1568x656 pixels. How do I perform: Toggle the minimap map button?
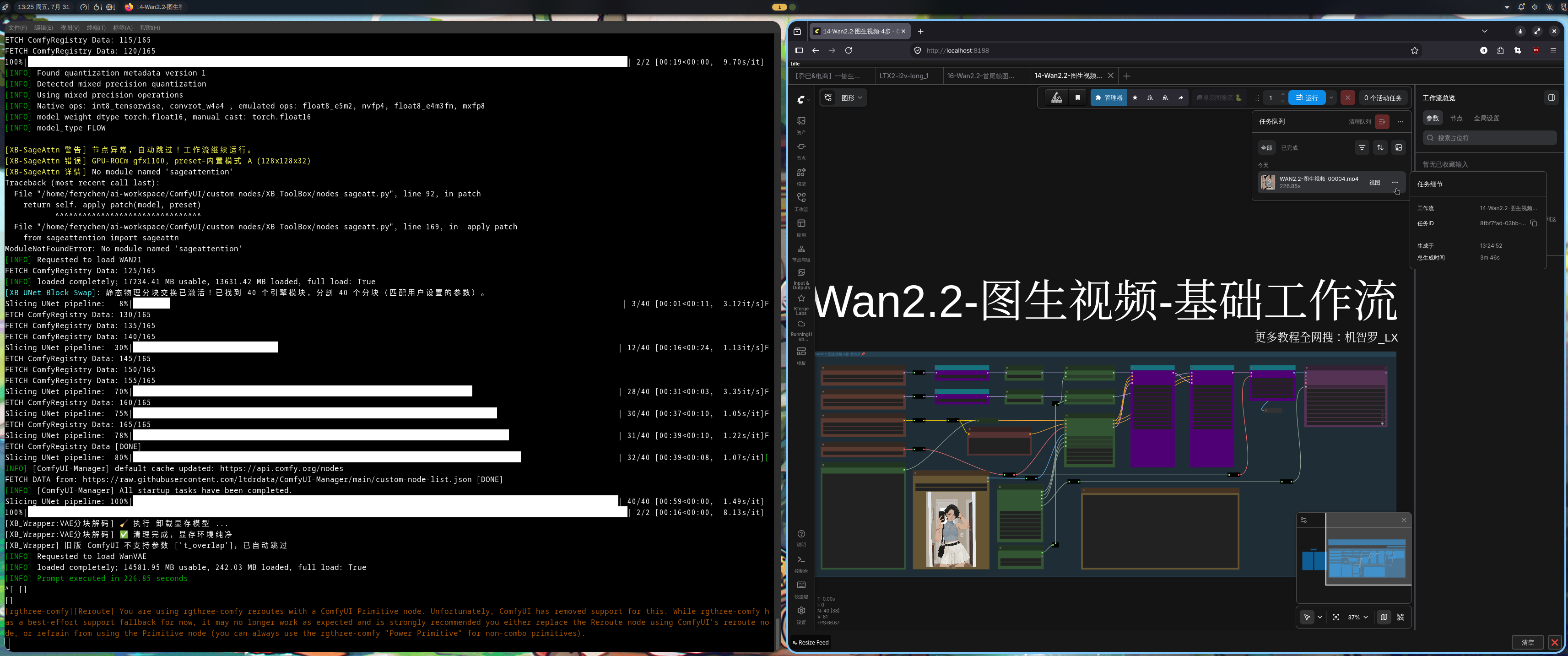[1384, 617]
